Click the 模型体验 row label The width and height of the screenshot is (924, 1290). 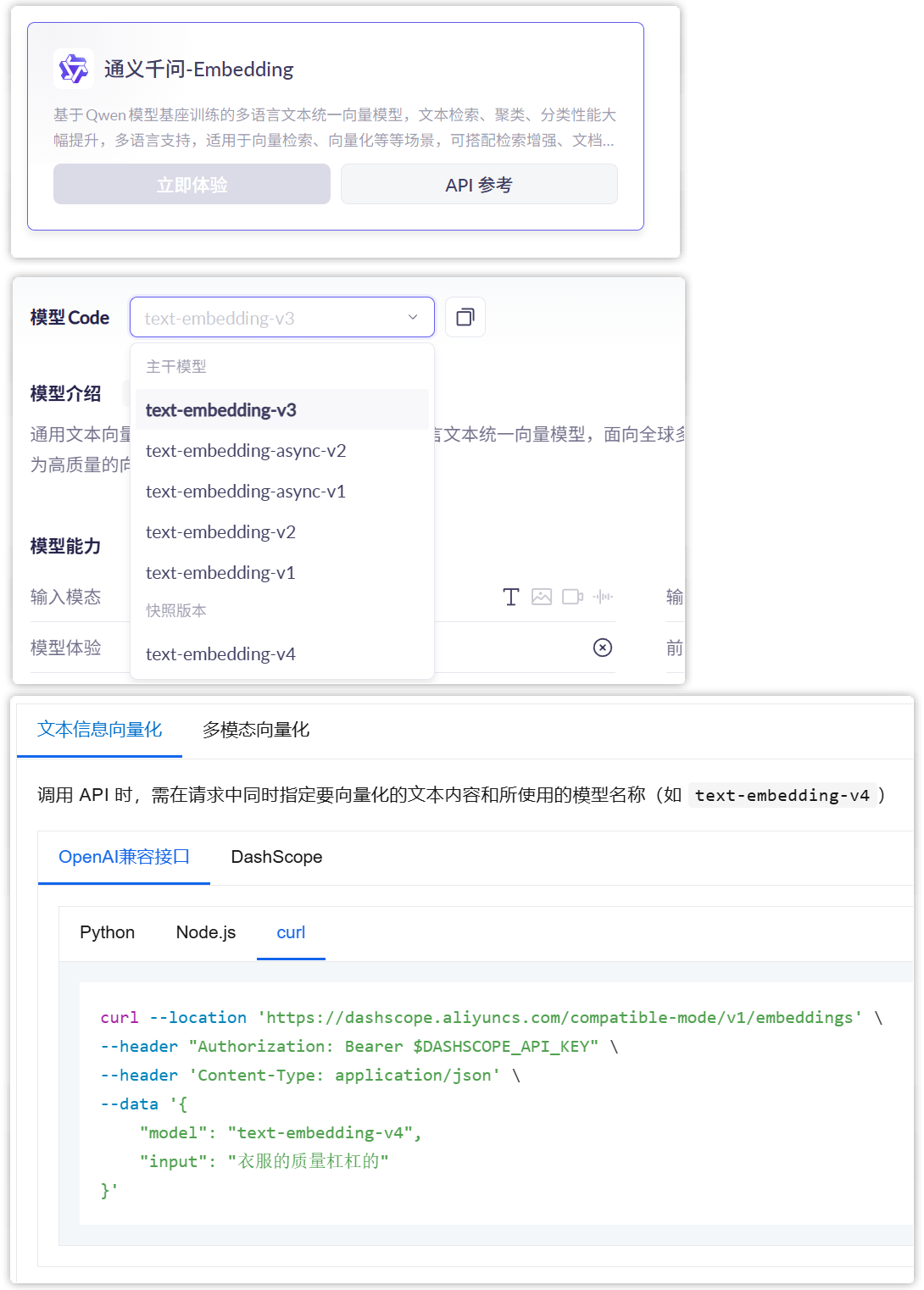tap(66, 648)
